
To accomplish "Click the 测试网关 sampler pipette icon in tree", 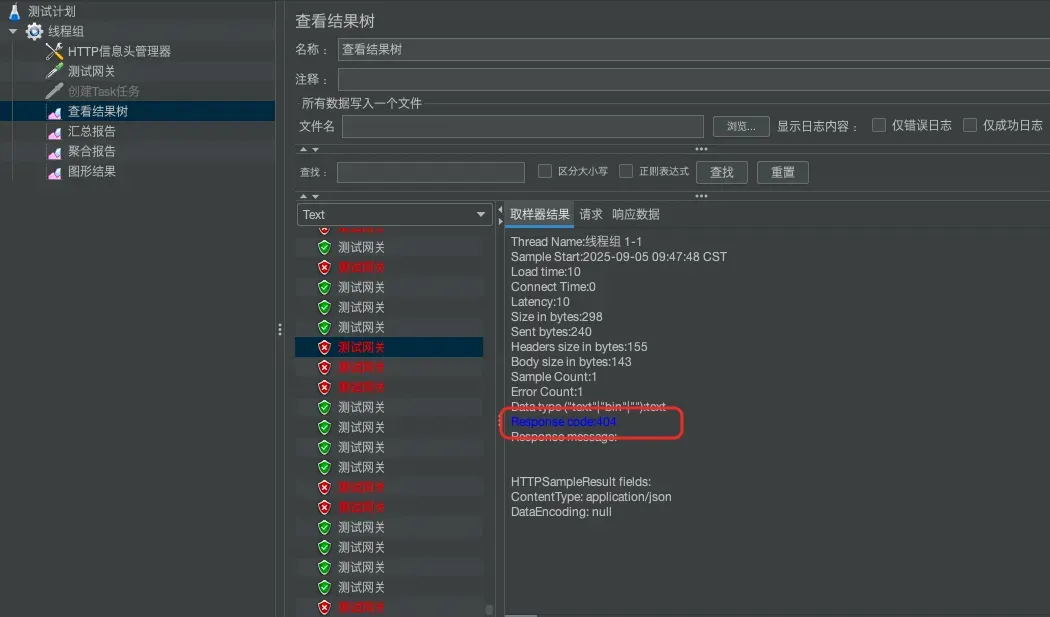I will point(54,71).
